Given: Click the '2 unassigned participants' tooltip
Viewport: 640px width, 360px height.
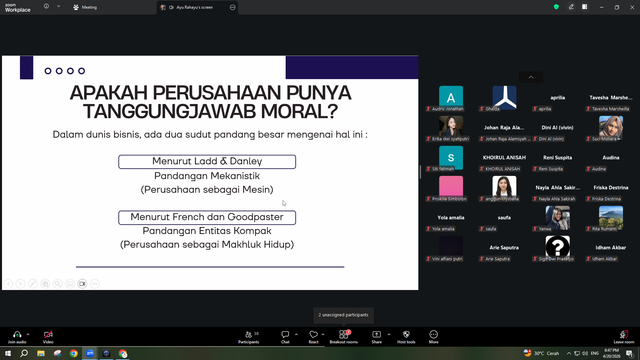Looking at the screenshot, I should click(343, 315).
